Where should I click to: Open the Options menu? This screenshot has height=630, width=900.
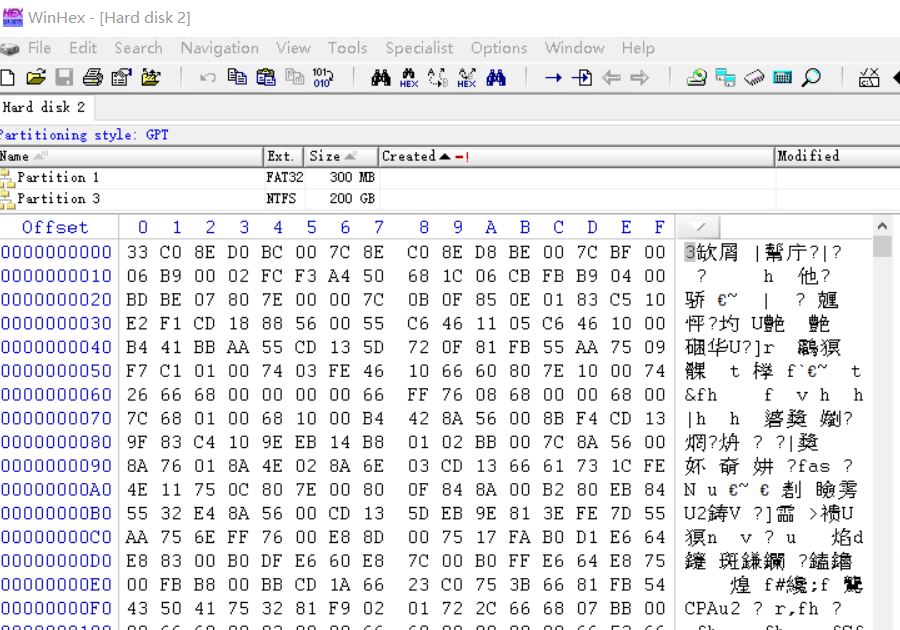click(x=499, y=48)
